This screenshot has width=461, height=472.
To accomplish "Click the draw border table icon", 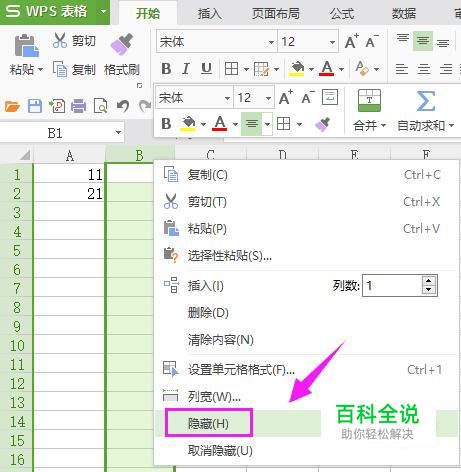I will [x=261, y=69].
